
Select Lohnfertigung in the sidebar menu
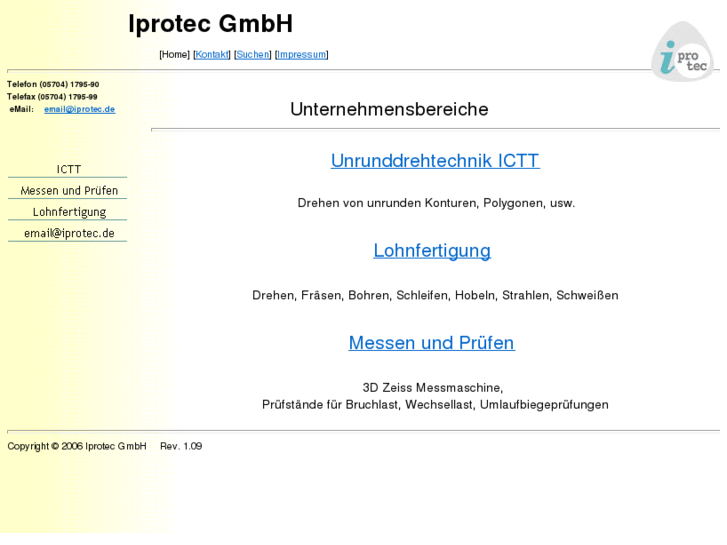pyautogui.click(x=68, y=212)
